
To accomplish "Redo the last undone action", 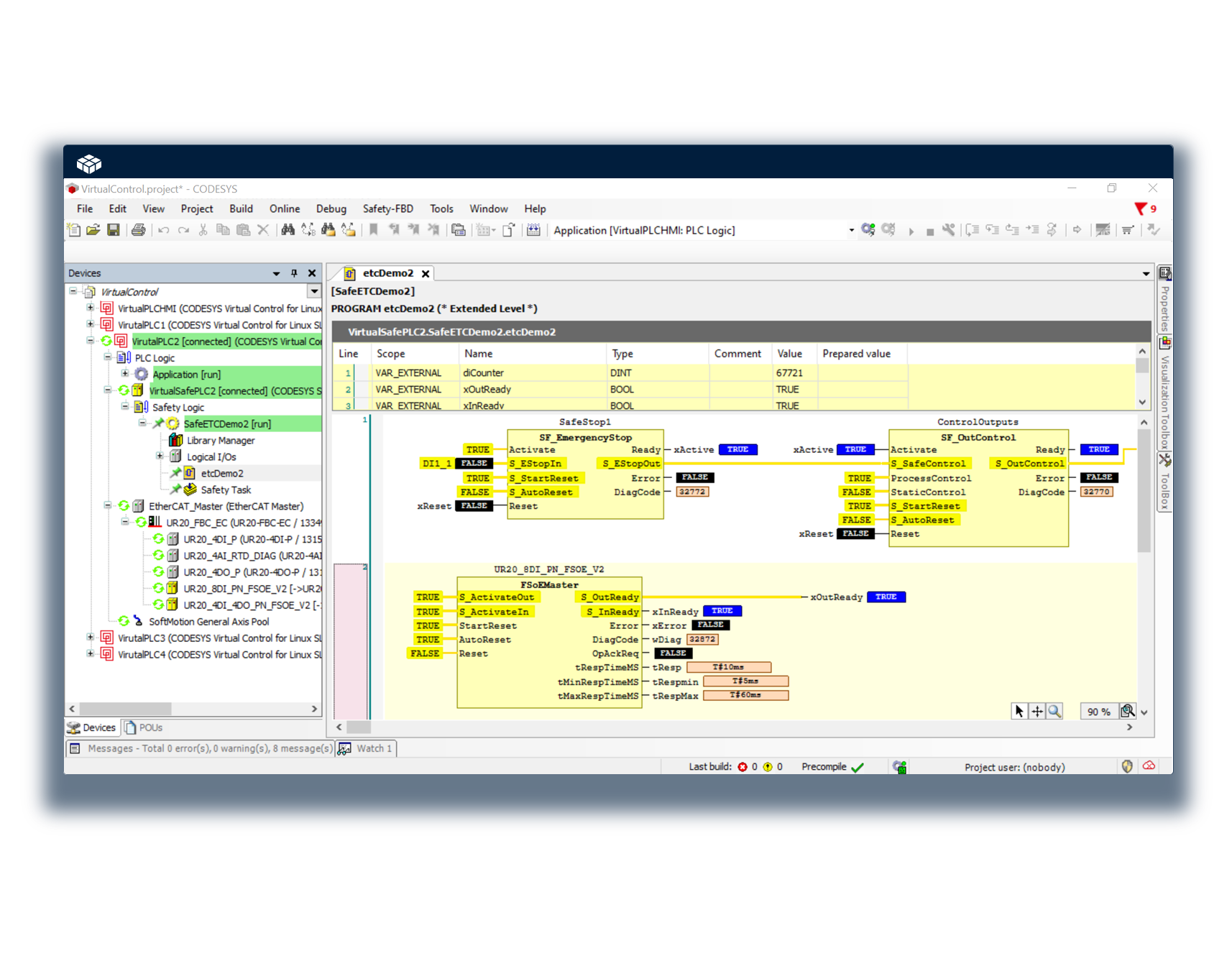I will pyautogui.click(x=184, y=230).
